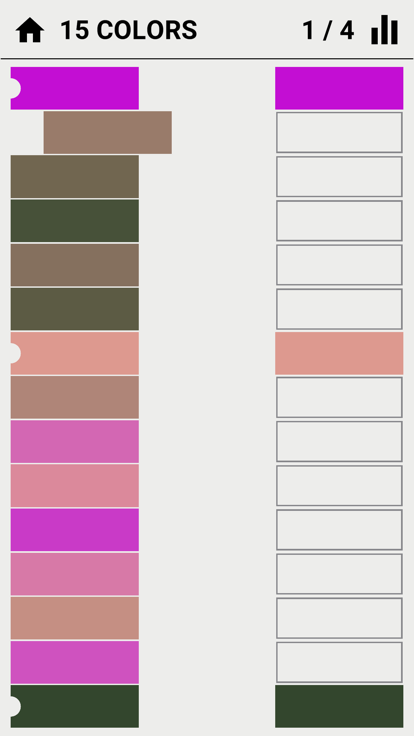Viewport: 414px width, 736px height.
Task: Select the fixed salmon target swatch on the right
Action: click(x=339, y=353)
